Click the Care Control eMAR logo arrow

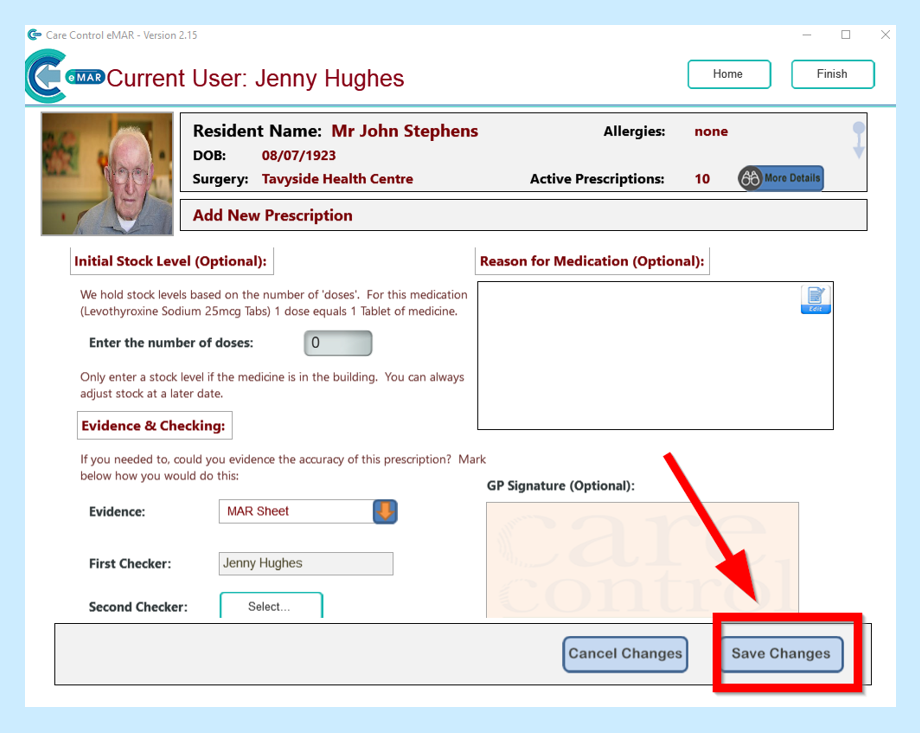tap(45, 78)
